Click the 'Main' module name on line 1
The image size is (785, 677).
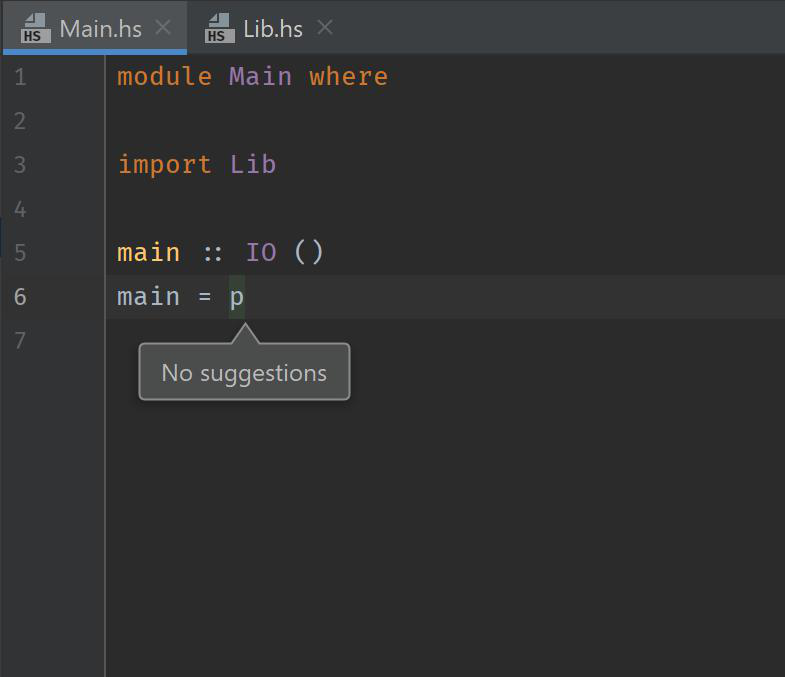click(x=260, y=77)
